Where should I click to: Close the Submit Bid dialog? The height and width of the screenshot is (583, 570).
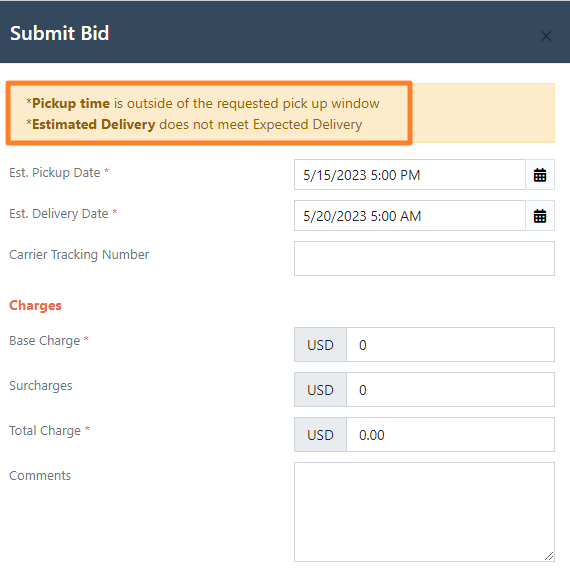[x=546, y=36]
